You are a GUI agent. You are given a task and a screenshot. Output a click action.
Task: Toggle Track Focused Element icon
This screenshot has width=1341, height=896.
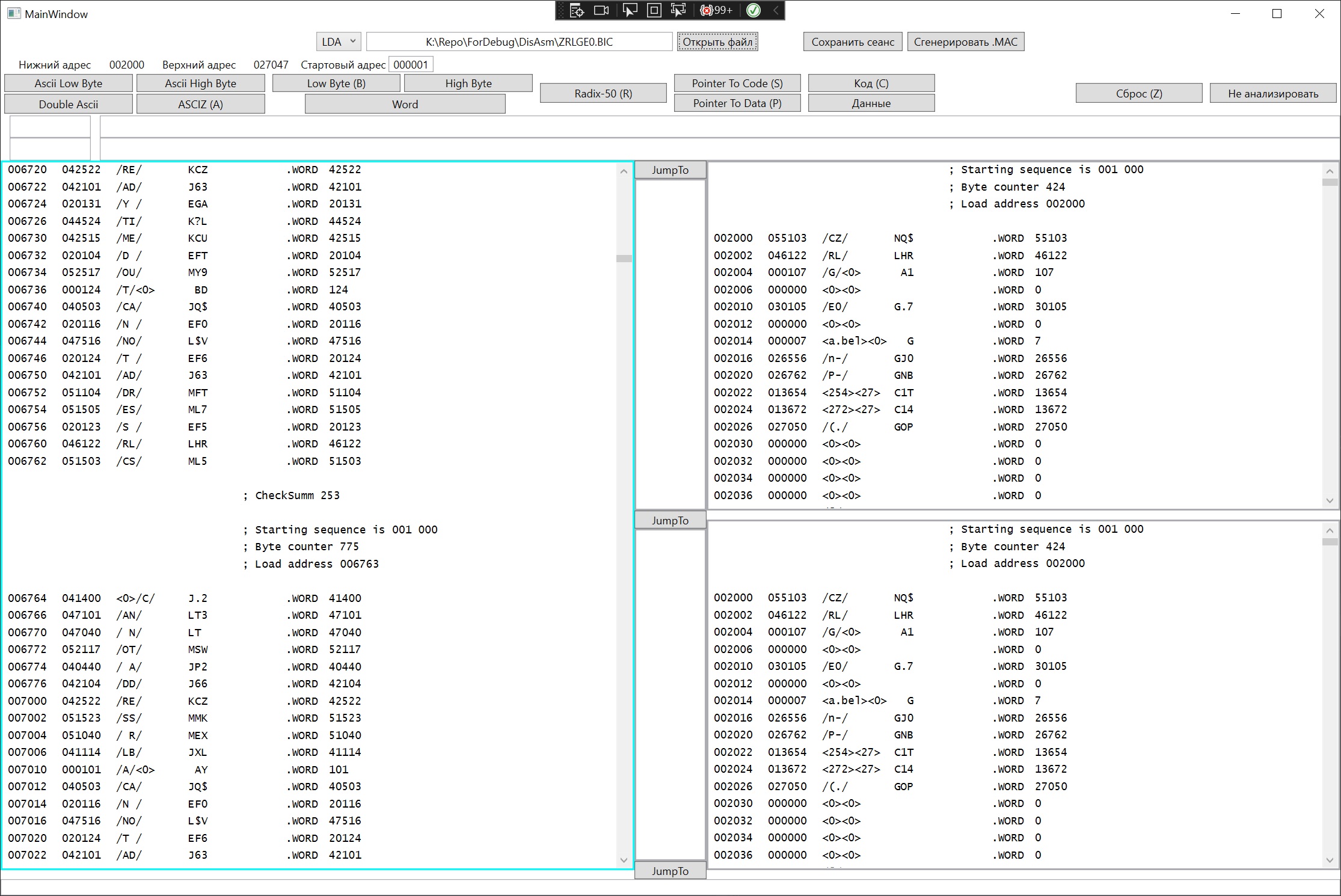click(x=678, y=10)
